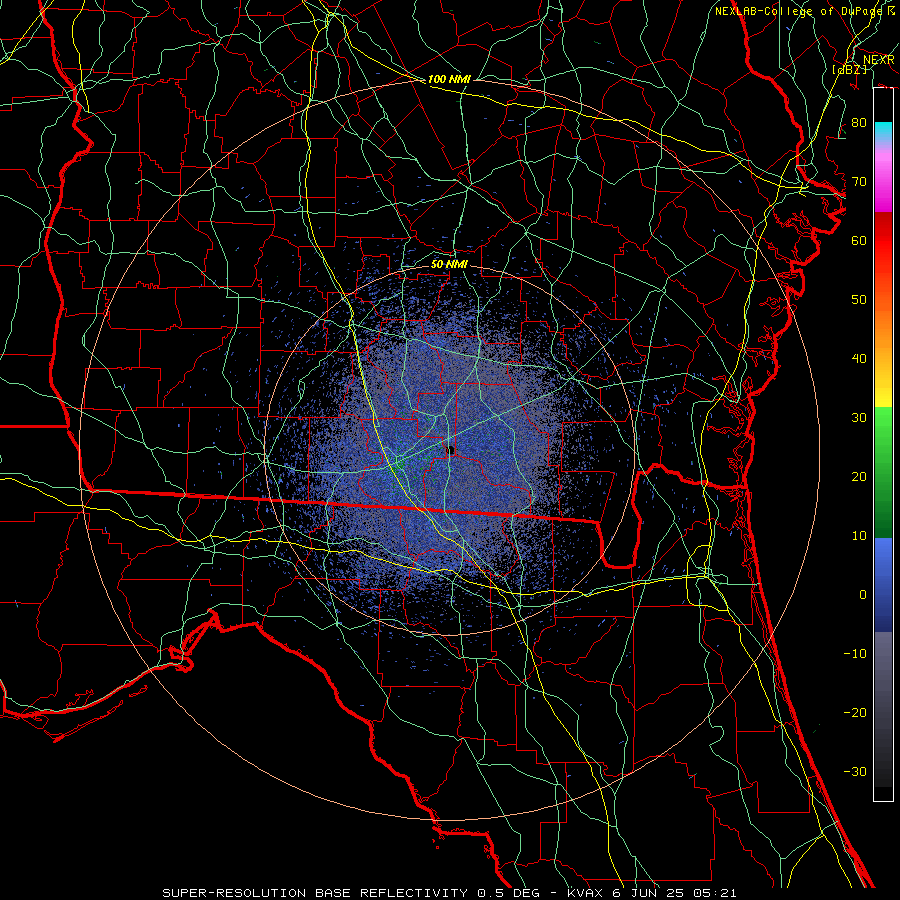900x900 pixels.
Task: Click the Super-Resolution Base Reflectivity caption
Action: click(x=449, y=893)
